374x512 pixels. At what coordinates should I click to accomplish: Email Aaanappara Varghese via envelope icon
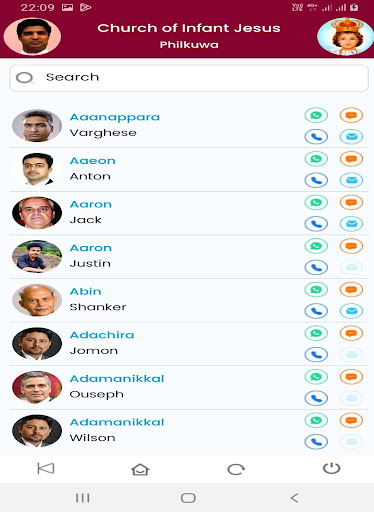point(351,137)
